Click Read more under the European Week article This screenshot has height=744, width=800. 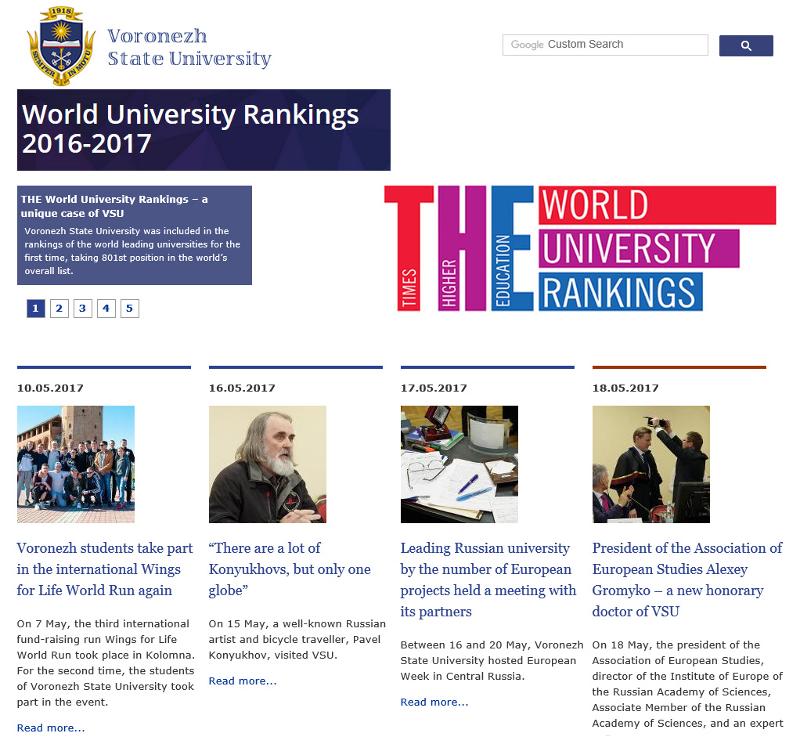434,702
